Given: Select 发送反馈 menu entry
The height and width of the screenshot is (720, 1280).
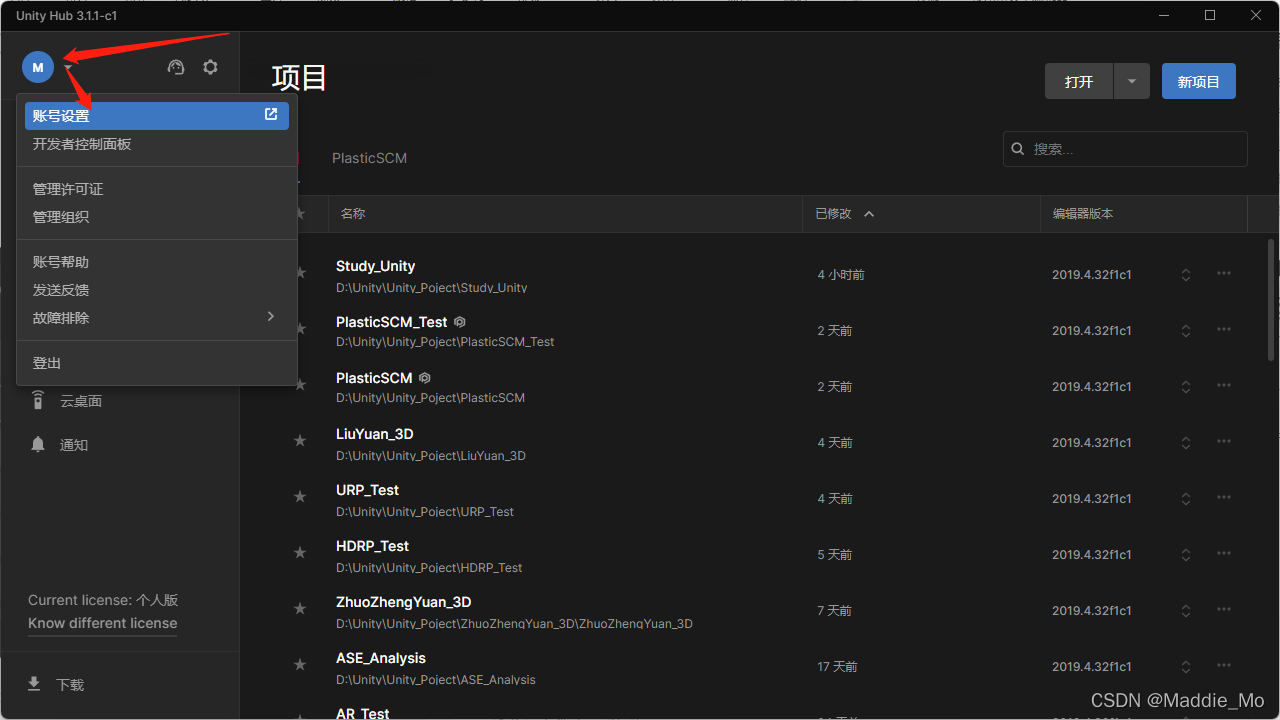Looking at the screenshot, I should (x=157, y=290).
